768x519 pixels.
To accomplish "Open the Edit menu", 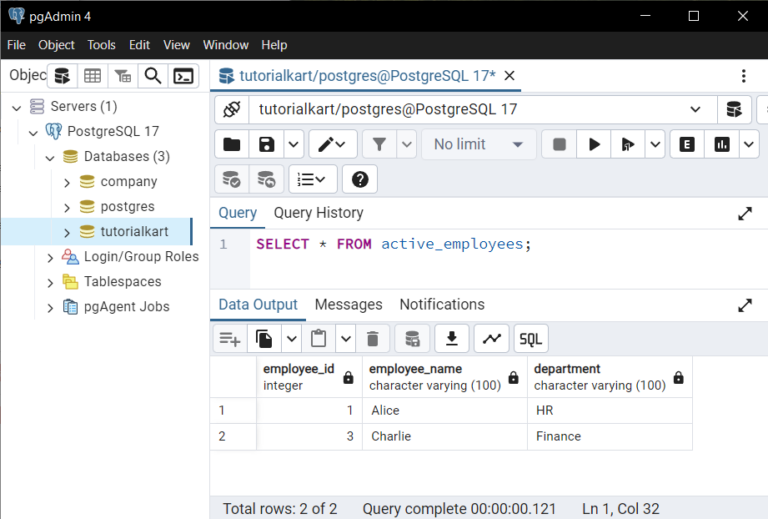I will click(x=139, y=45).
